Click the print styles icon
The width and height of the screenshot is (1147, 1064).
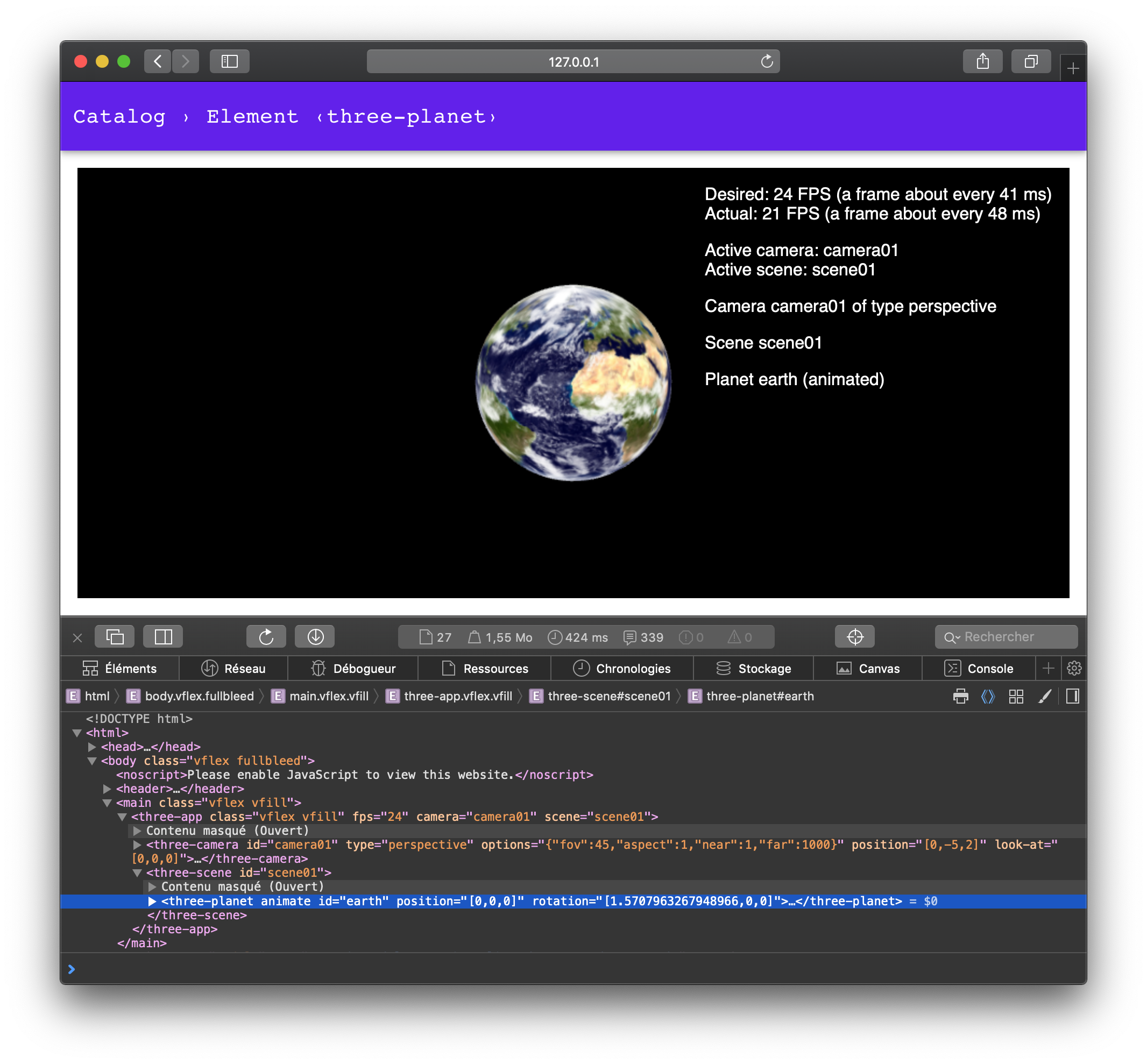(960, 697)
